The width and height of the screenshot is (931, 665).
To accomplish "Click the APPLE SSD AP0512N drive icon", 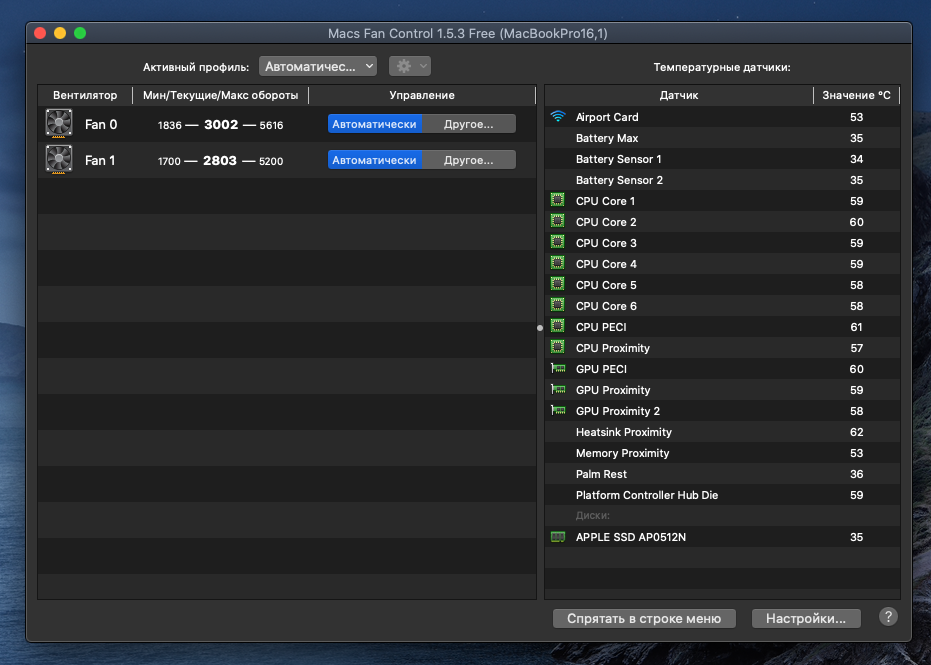I will coord(558,537).
